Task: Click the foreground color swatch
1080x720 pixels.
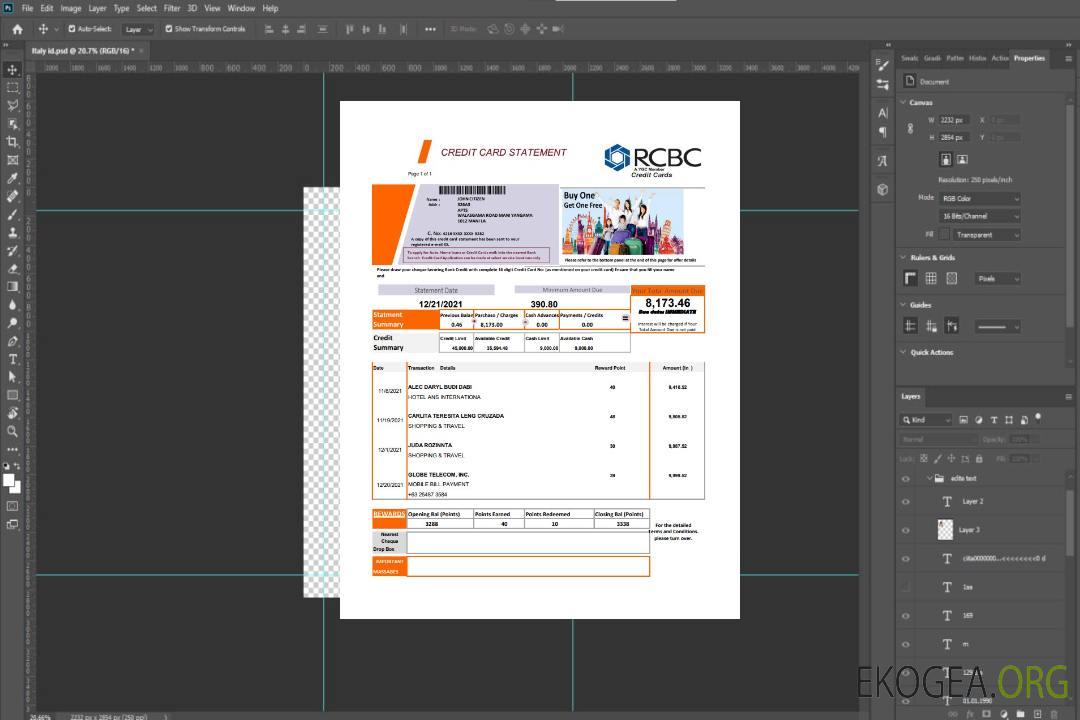Action: tap(8, 480)
